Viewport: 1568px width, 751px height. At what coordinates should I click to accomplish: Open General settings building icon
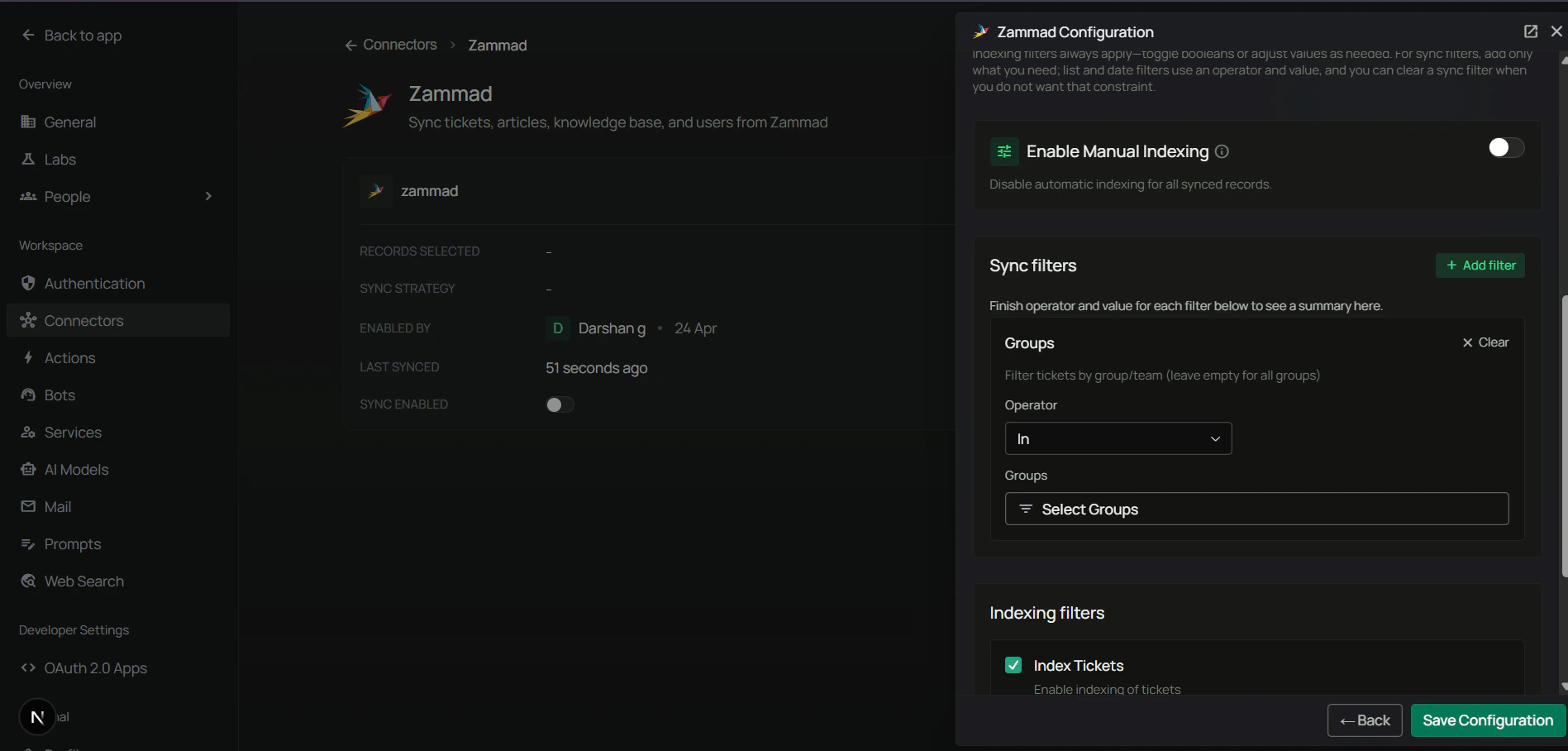[28, 122]
